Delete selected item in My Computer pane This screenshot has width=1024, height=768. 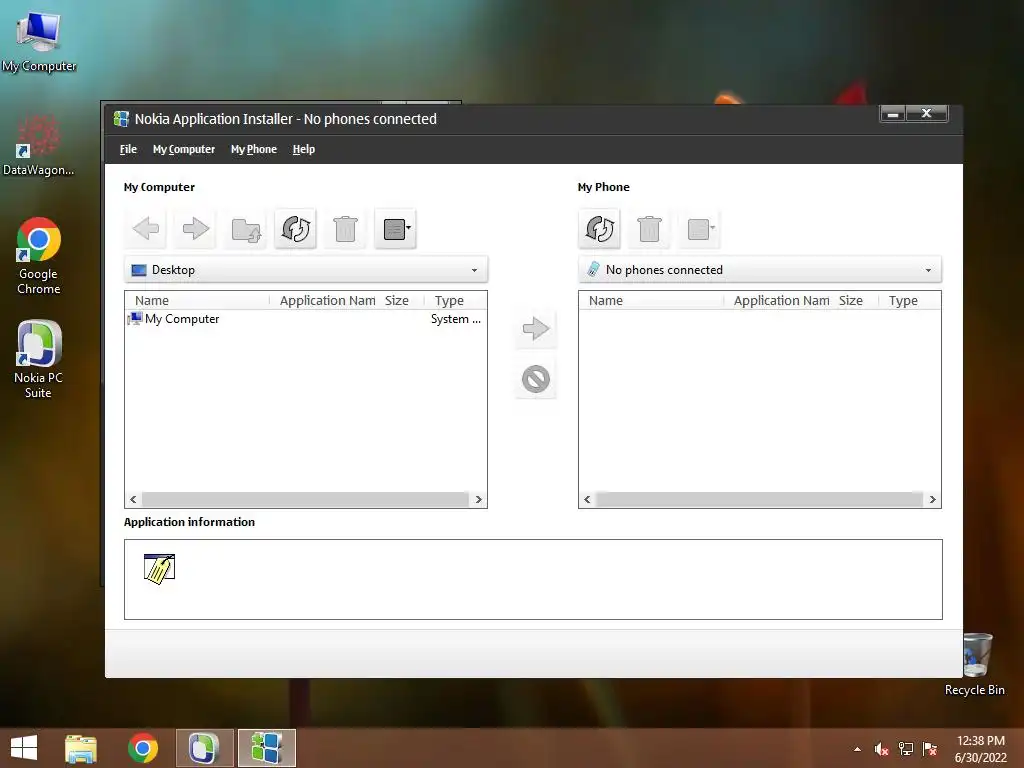(345, 229)
